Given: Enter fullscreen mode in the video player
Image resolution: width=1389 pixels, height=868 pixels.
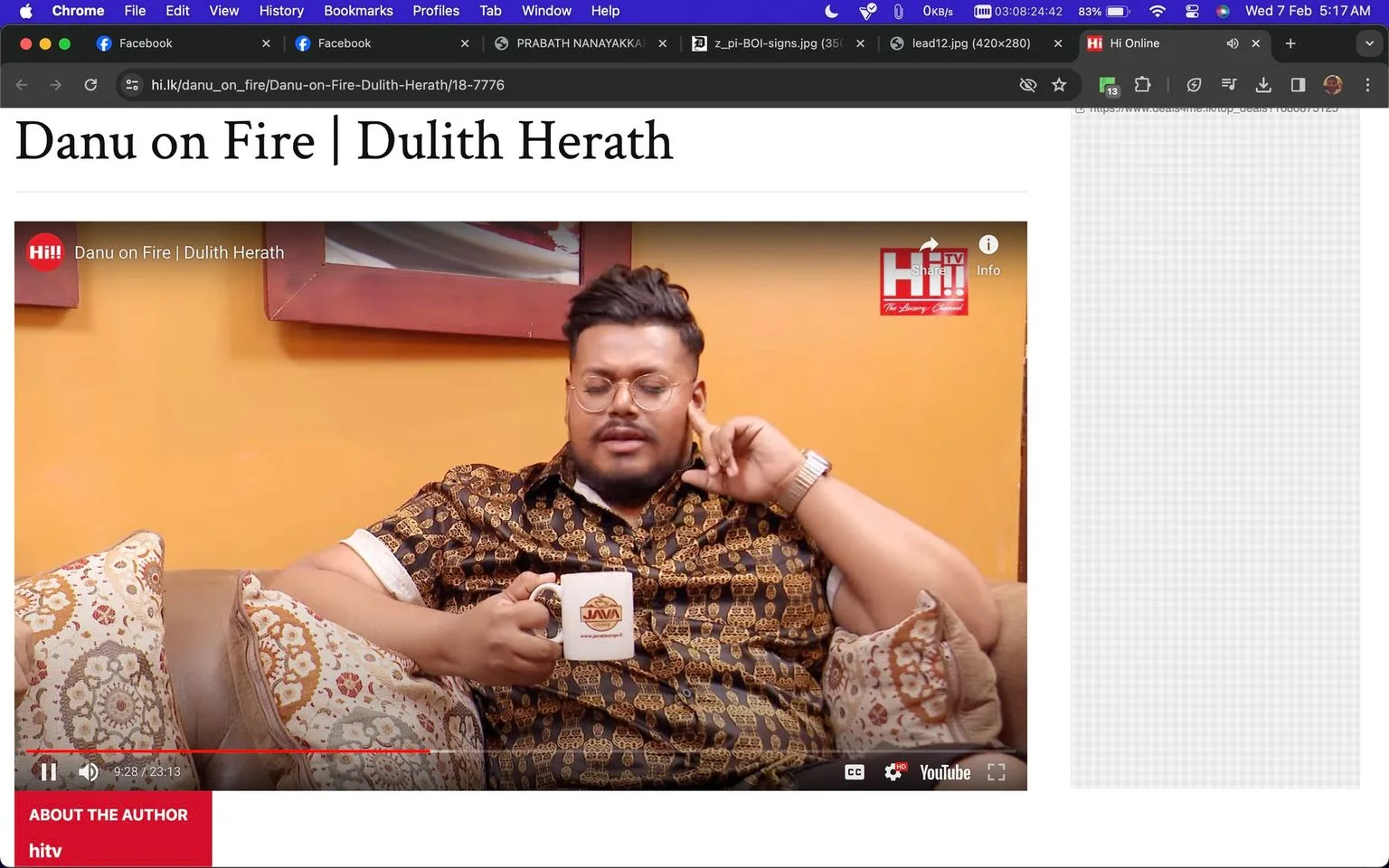Looking at the screenshot, I should tap(996, 772).
